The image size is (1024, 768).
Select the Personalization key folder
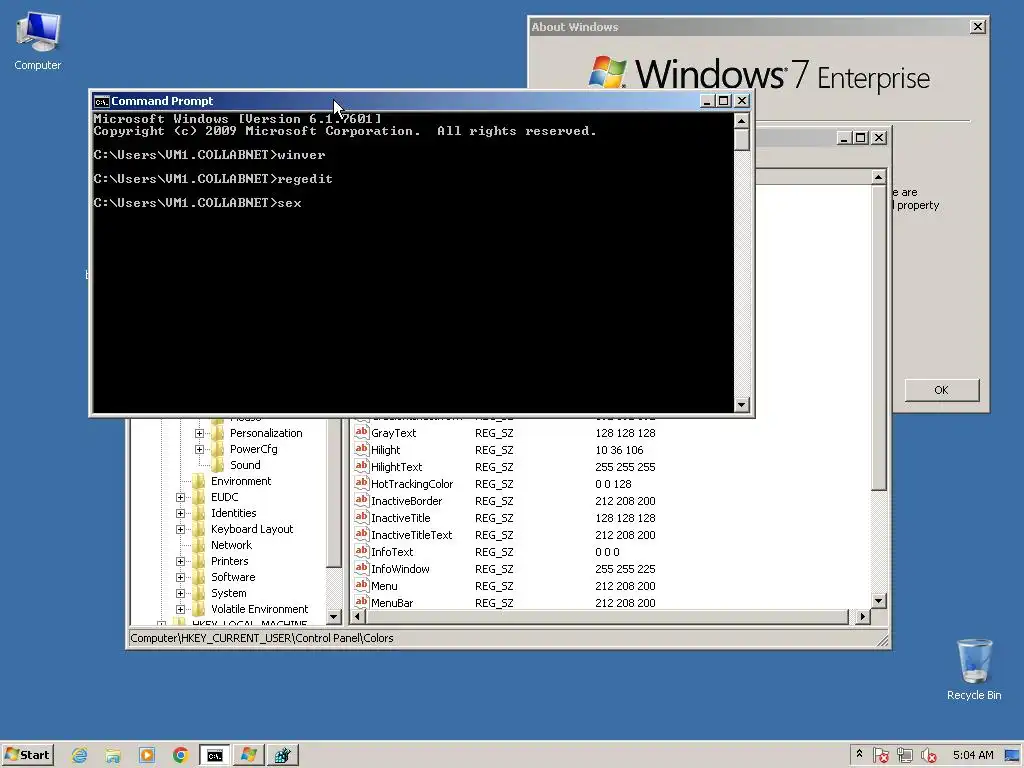pos(218,433)
